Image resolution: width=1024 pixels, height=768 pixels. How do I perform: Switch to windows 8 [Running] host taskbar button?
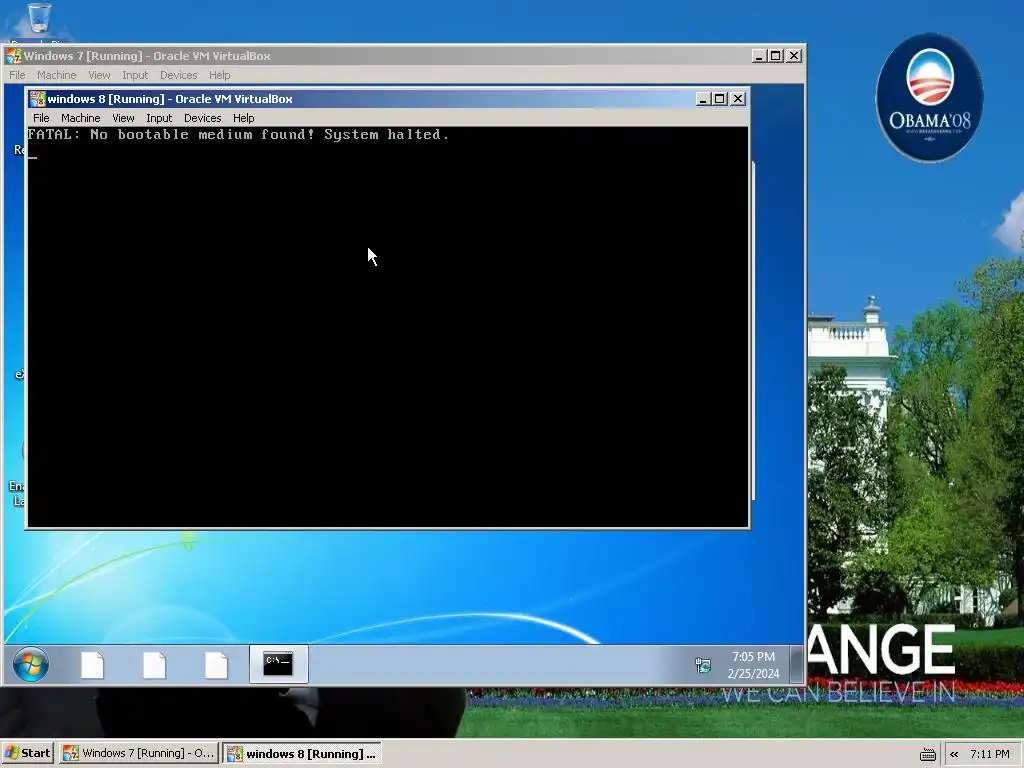tap(302, 753)
